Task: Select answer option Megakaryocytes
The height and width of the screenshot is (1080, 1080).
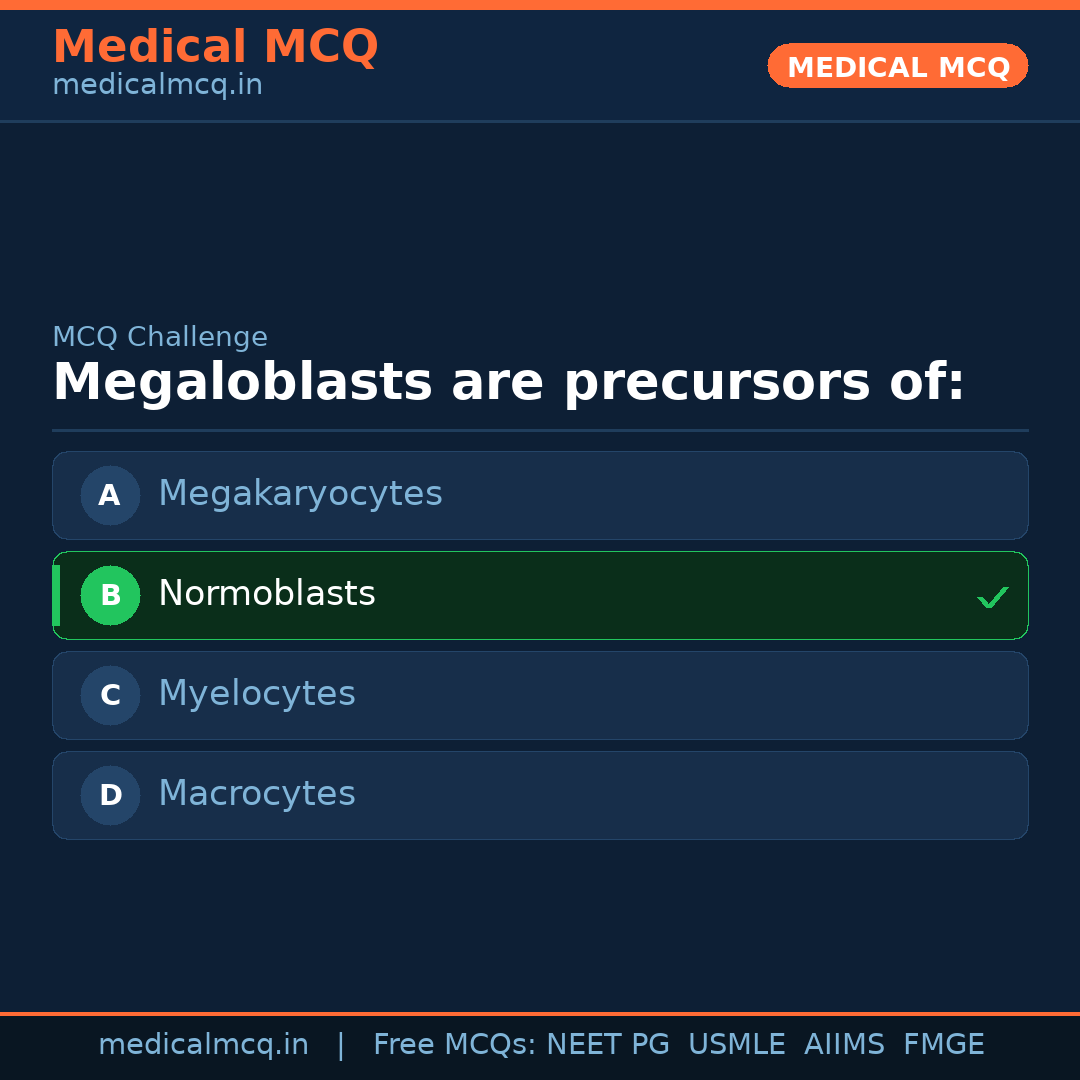Action: point(540,495)
